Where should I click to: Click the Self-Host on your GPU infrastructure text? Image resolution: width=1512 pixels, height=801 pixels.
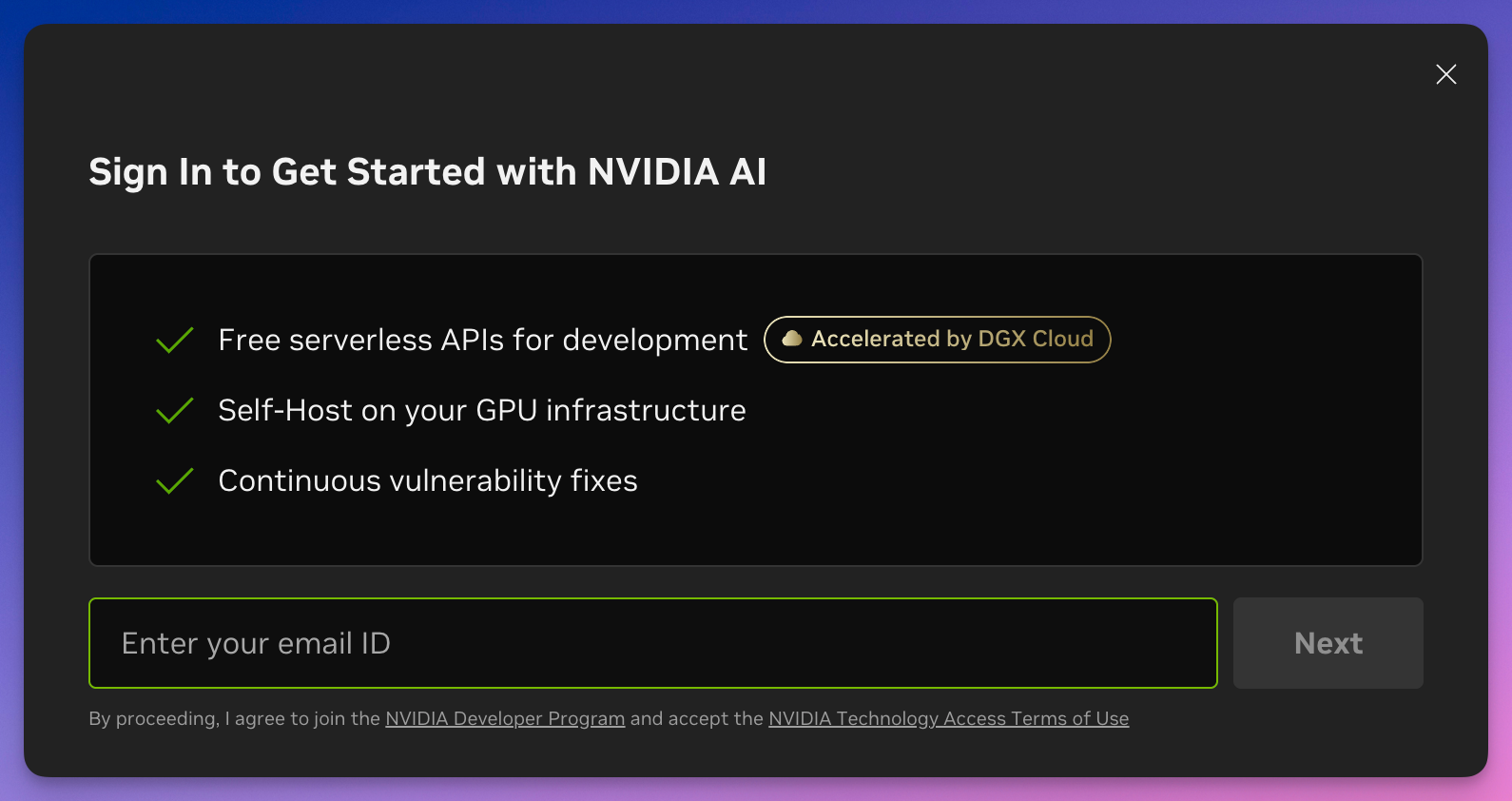[481, 410]
